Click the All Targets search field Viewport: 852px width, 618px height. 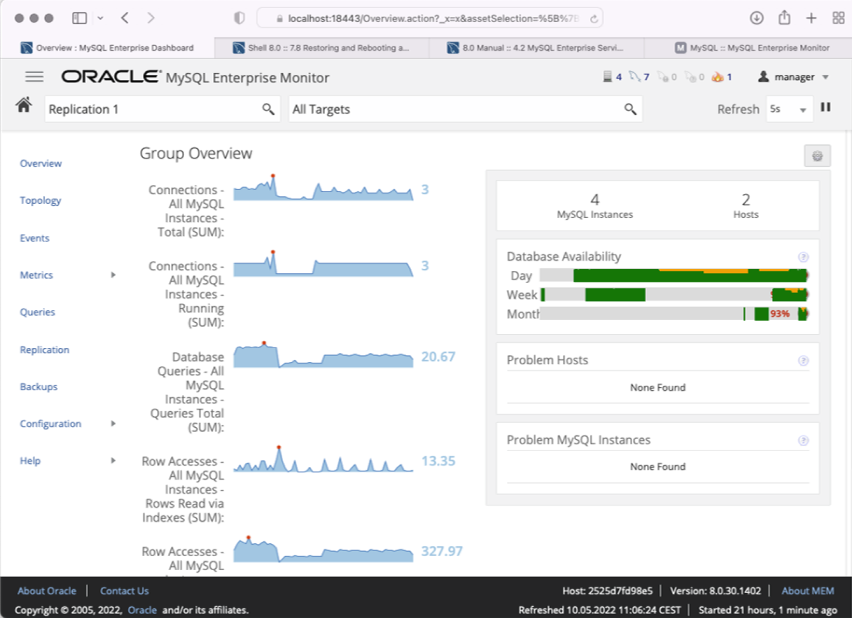click(465, 109)
